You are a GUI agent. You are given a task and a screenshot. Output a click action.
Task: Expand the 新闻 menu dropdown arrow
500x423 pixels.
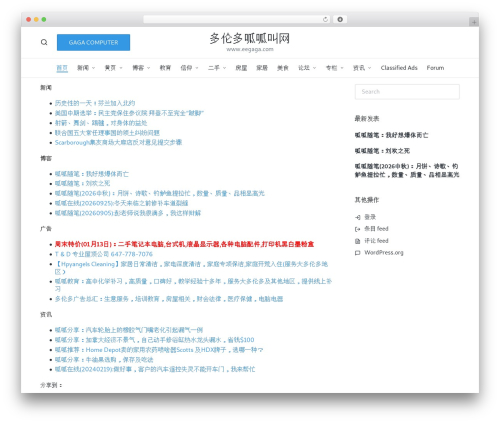point(94,68)
